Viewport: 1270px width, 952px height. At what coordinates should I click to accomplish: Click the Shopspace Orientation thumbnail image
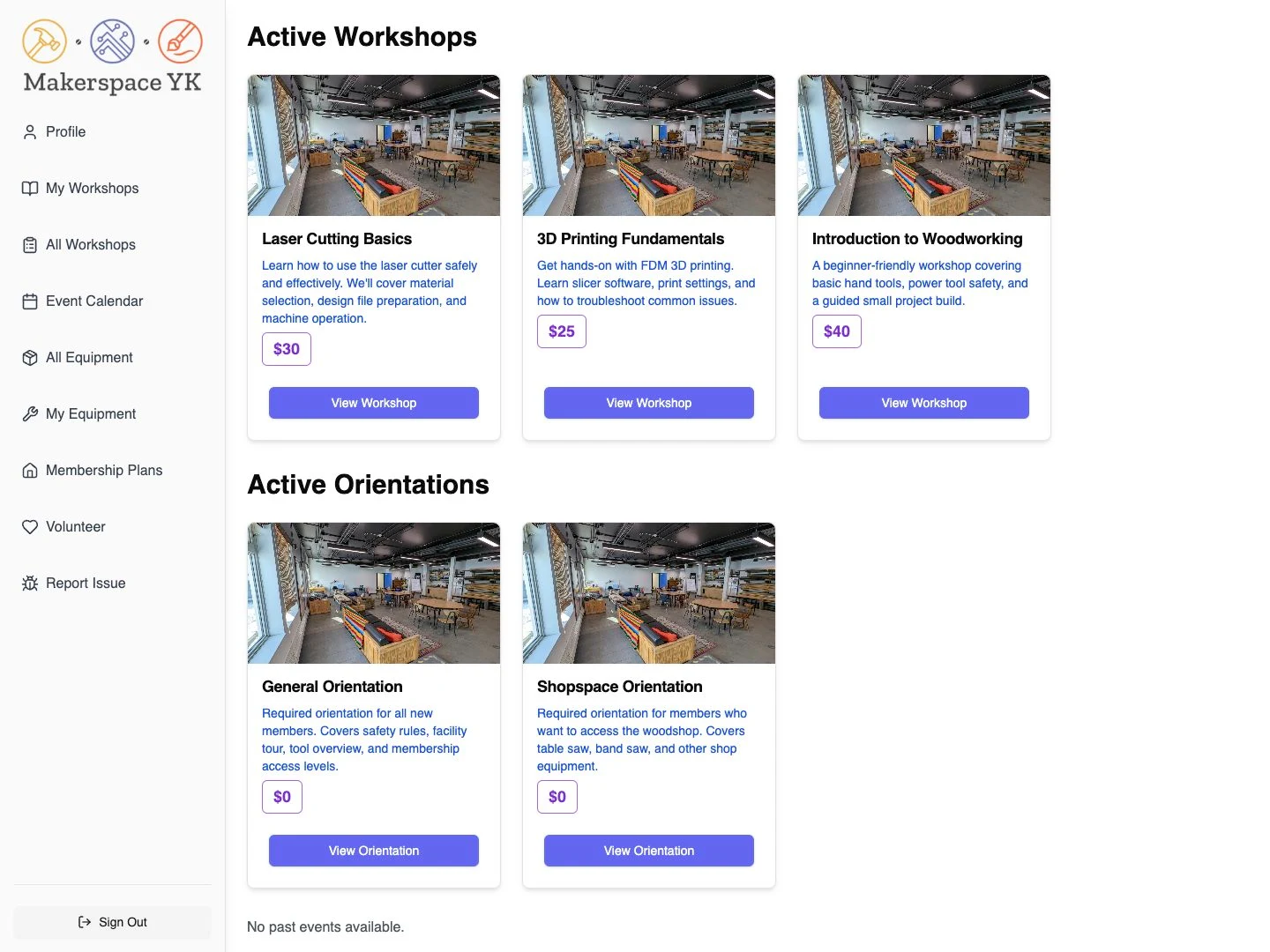click(649, 593)
